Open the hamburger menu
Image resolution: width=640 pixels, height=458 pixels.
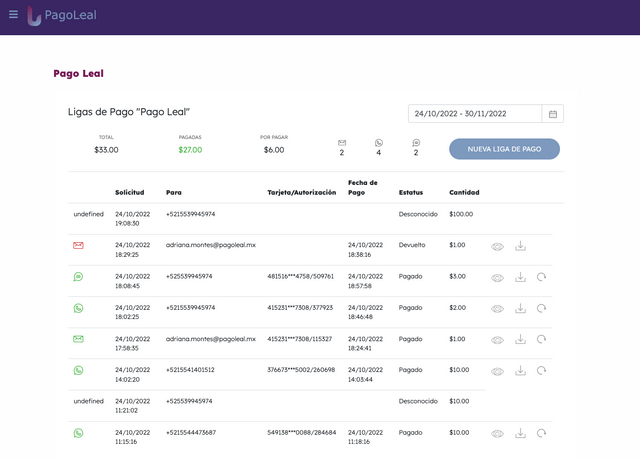click(13, 15)
